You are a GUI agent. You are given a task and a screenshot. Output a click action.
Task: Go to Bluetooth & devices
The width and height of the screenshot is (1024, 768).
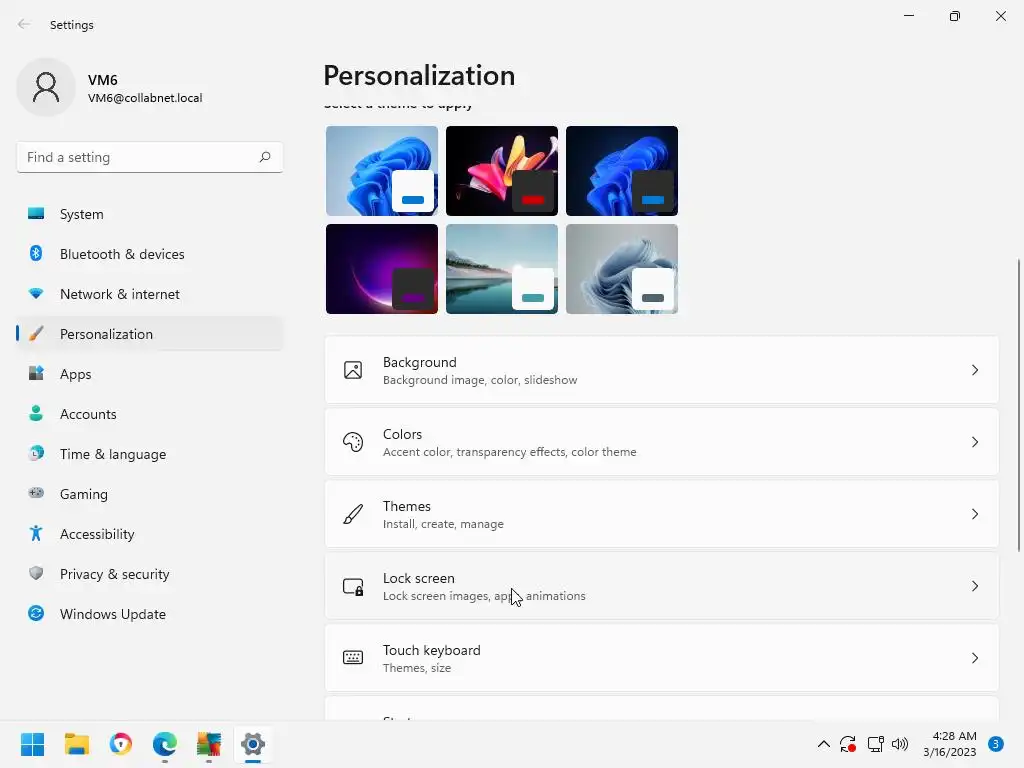pos(150,253)
